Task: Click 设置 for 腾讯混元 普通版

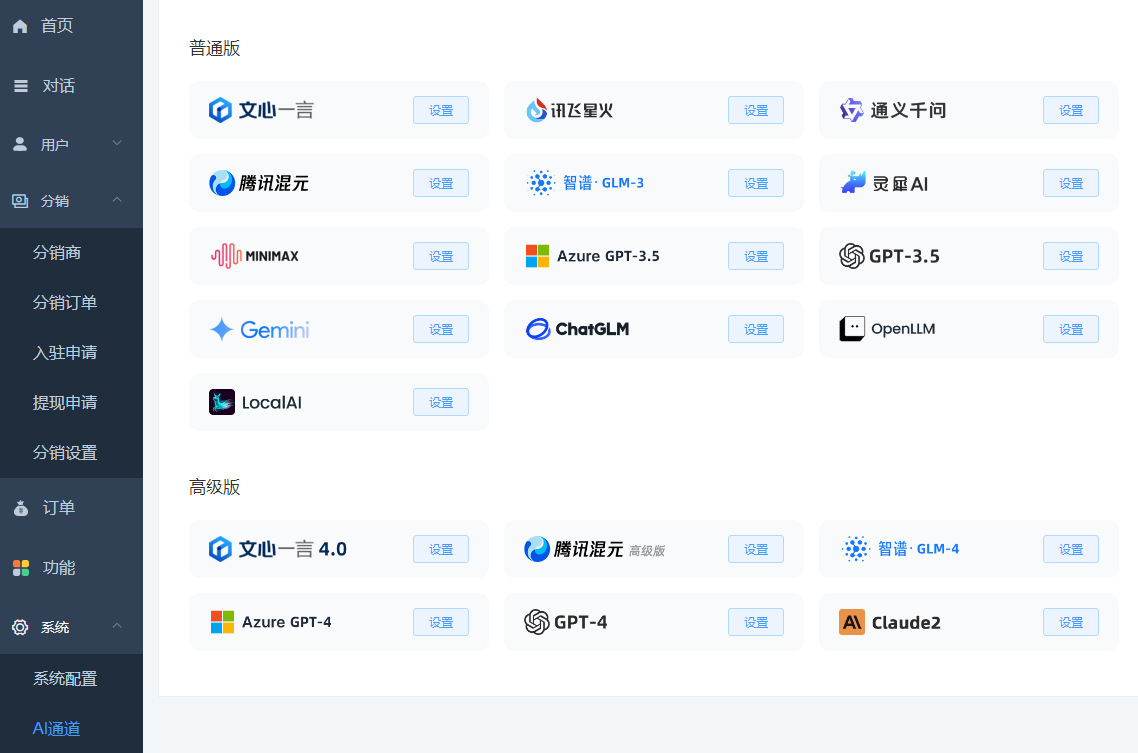Action: click(441, 183)
